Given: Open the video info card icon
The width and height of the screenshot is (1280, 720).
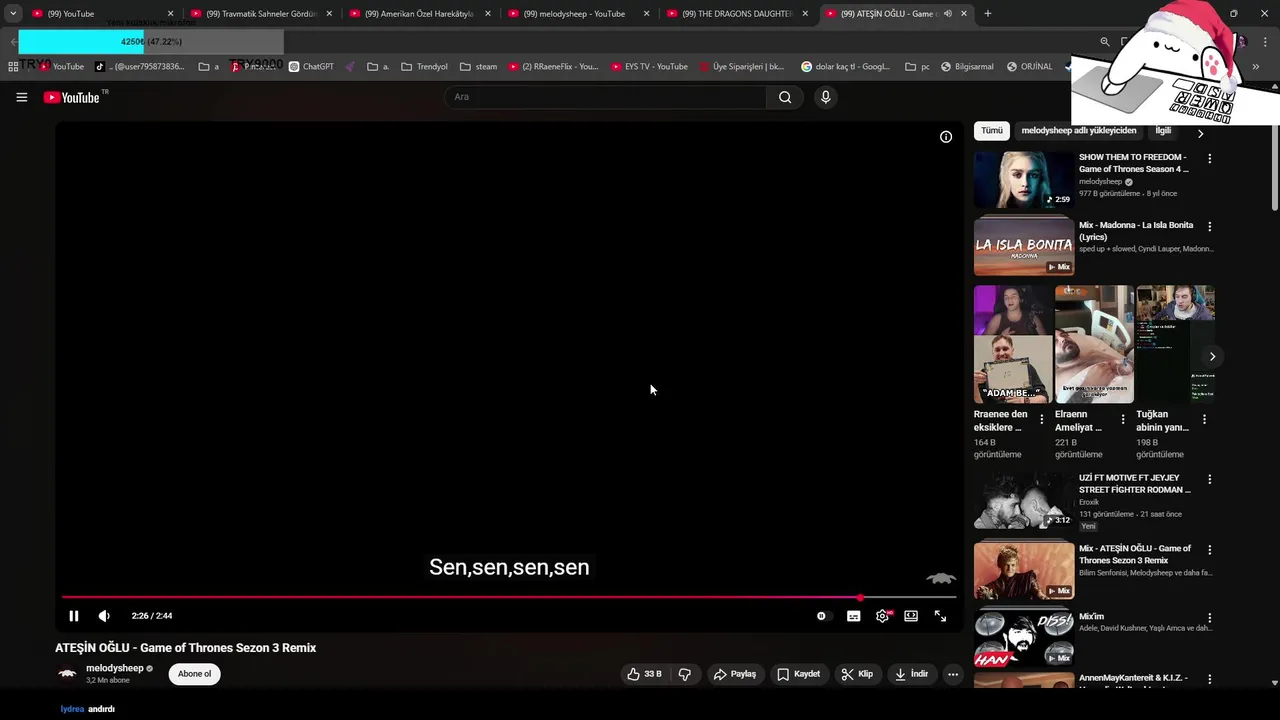Looking at the screenshot, I should click(x=946, y=137).
